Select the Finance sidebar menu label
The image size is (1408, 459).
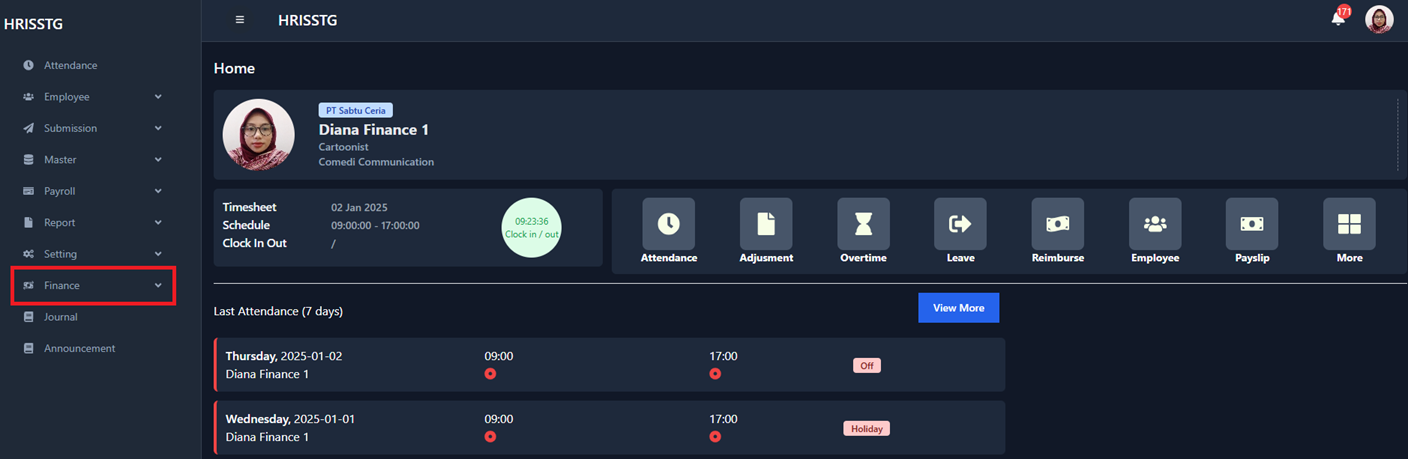click(62, 286)
